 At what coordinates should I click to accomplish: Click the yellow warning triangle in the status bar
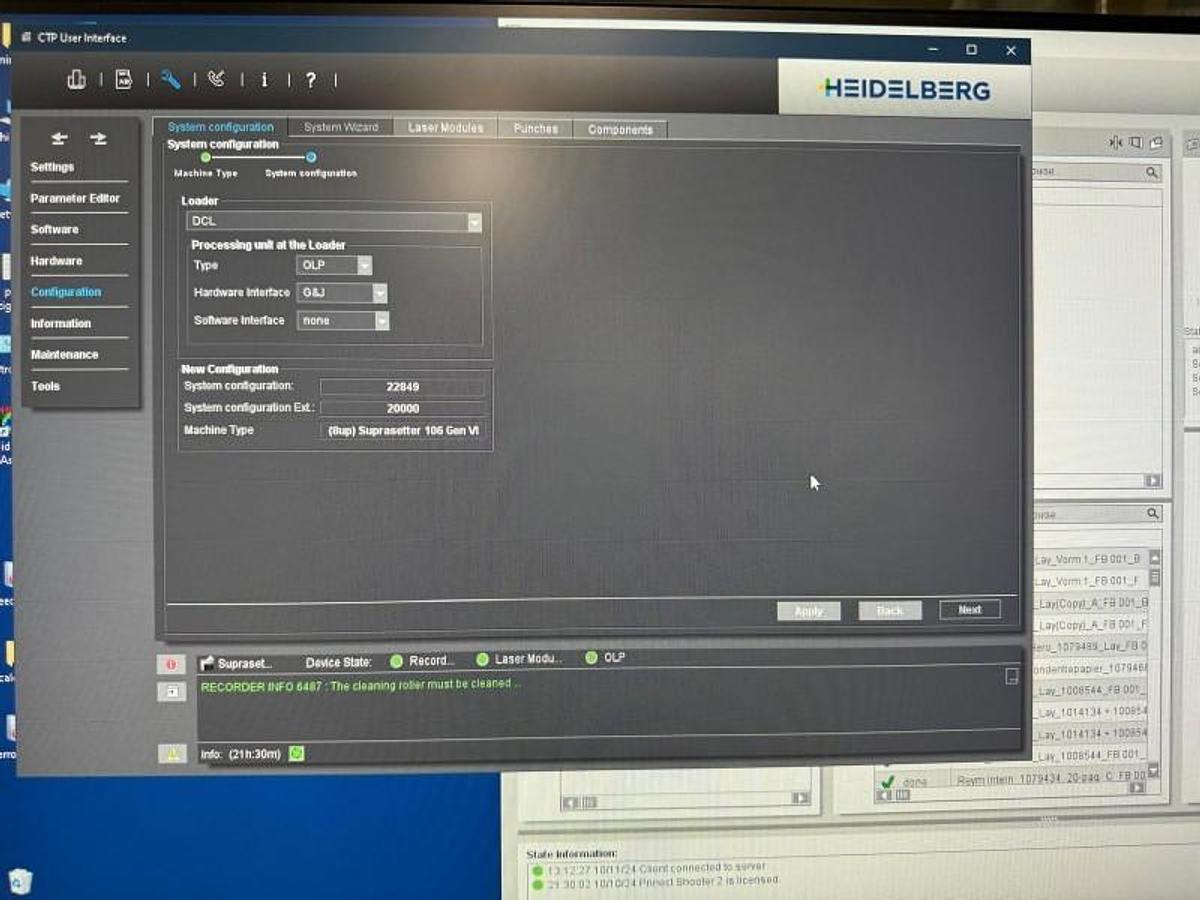click(171, 753)
